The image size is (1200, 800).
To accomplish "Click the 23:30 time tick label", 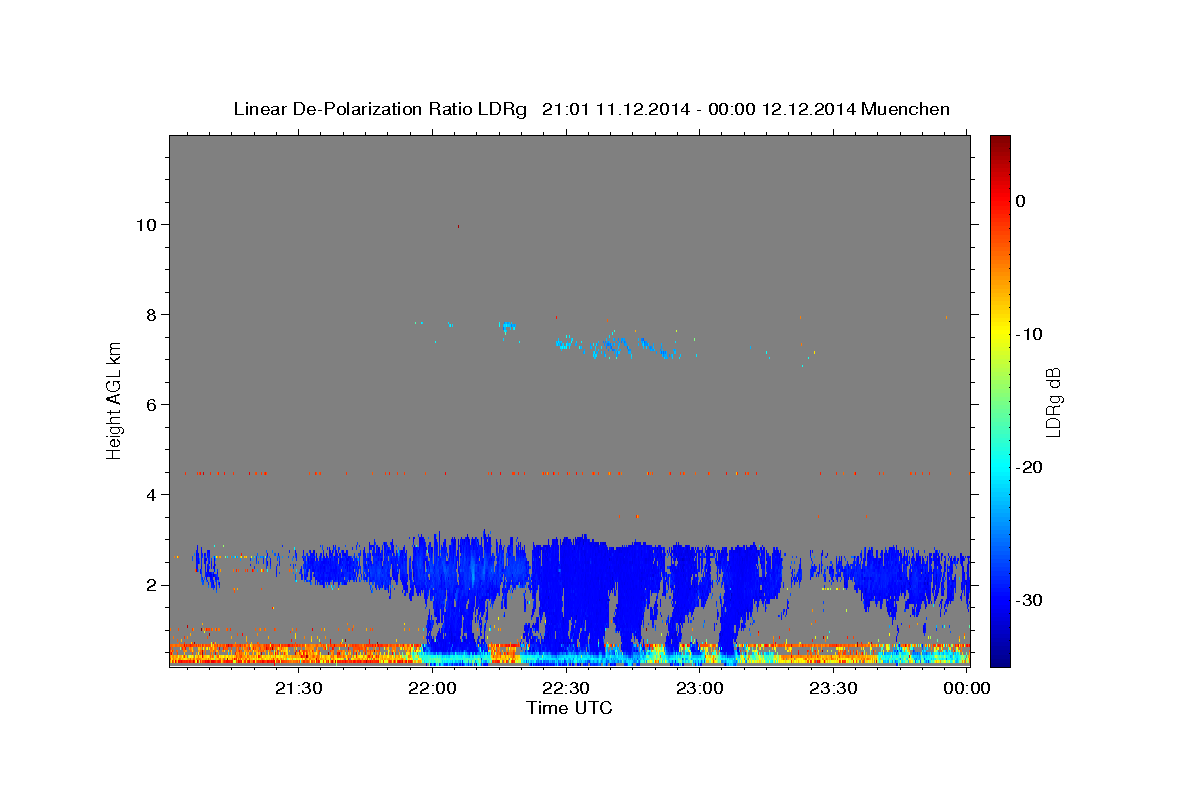I will (833, 688).
